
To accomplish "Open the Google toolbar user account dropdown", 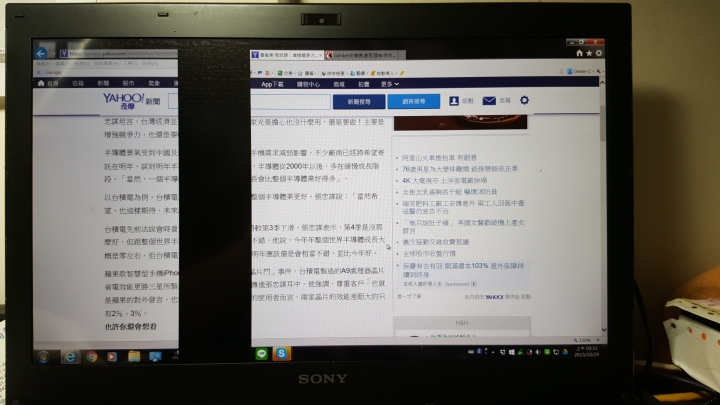I will click(580, 71).
